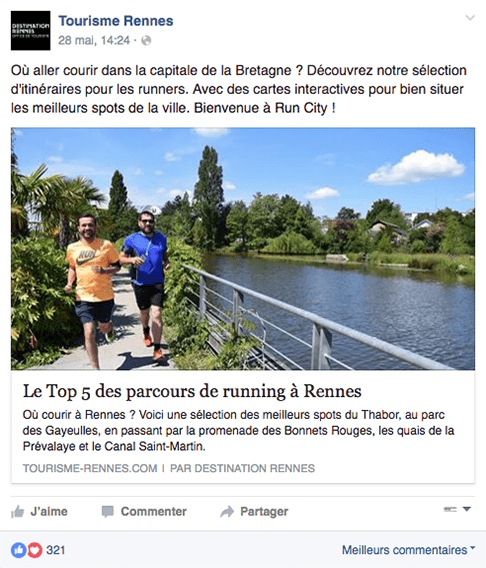Click the red heart reaction icon
Viewport: 486px width, 568px height.
coord(35,550)
